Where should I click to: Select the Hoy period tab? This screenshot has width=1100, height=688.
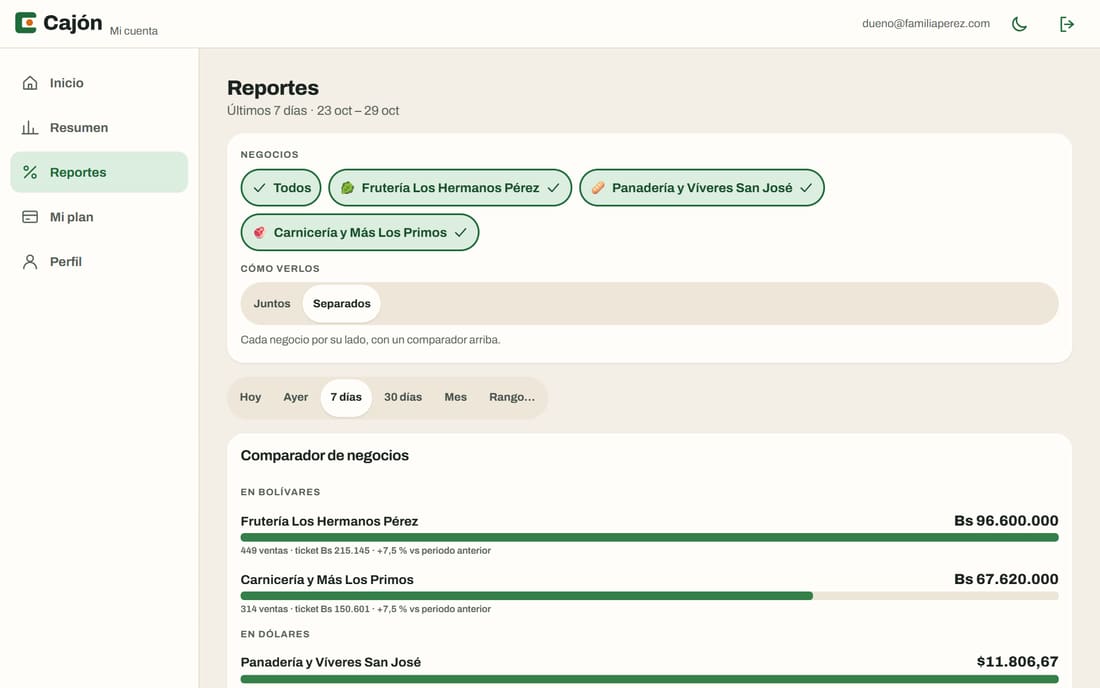(250, 397)
